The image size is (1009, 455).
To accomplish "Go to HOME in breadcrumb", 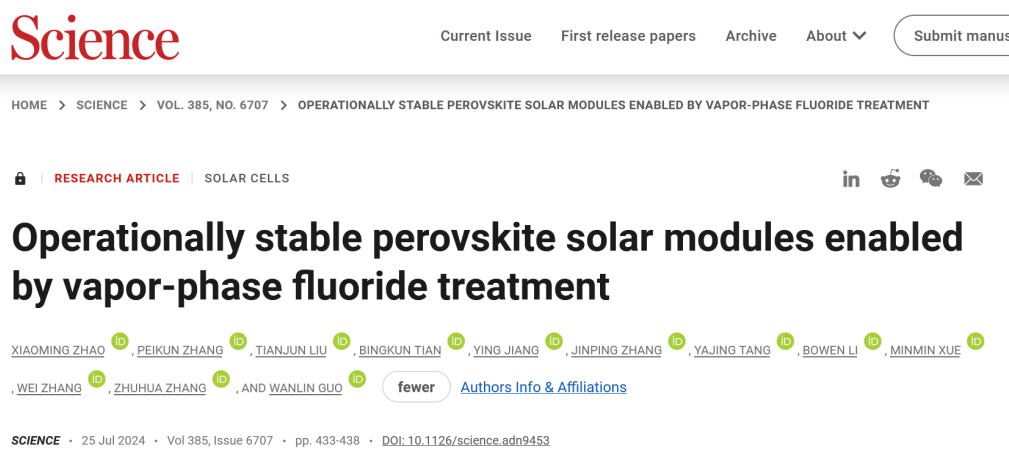I will [x=29, y=105].
